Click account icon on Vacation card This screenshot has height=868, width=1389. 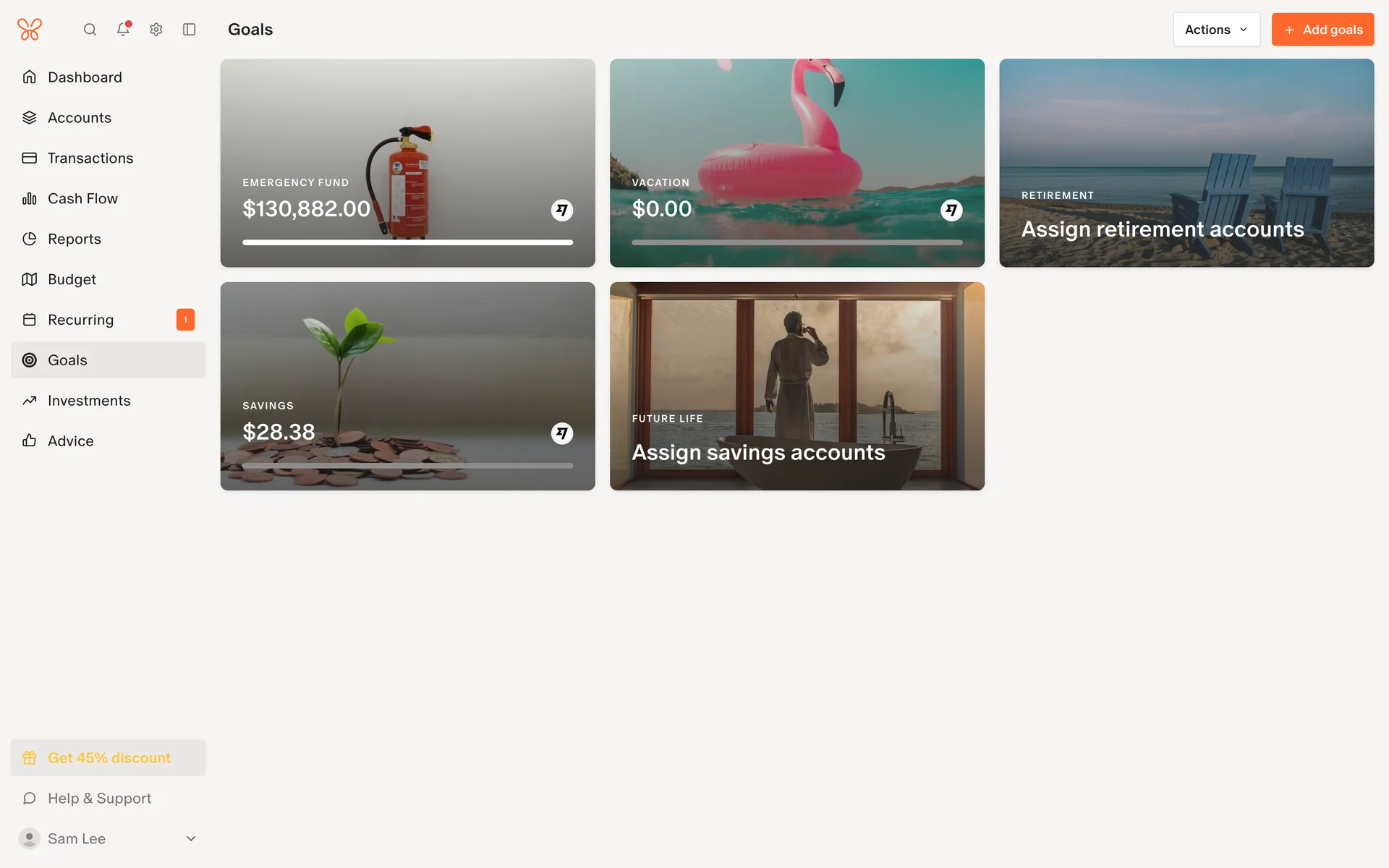pyautogui.click(x=951, y=210)
